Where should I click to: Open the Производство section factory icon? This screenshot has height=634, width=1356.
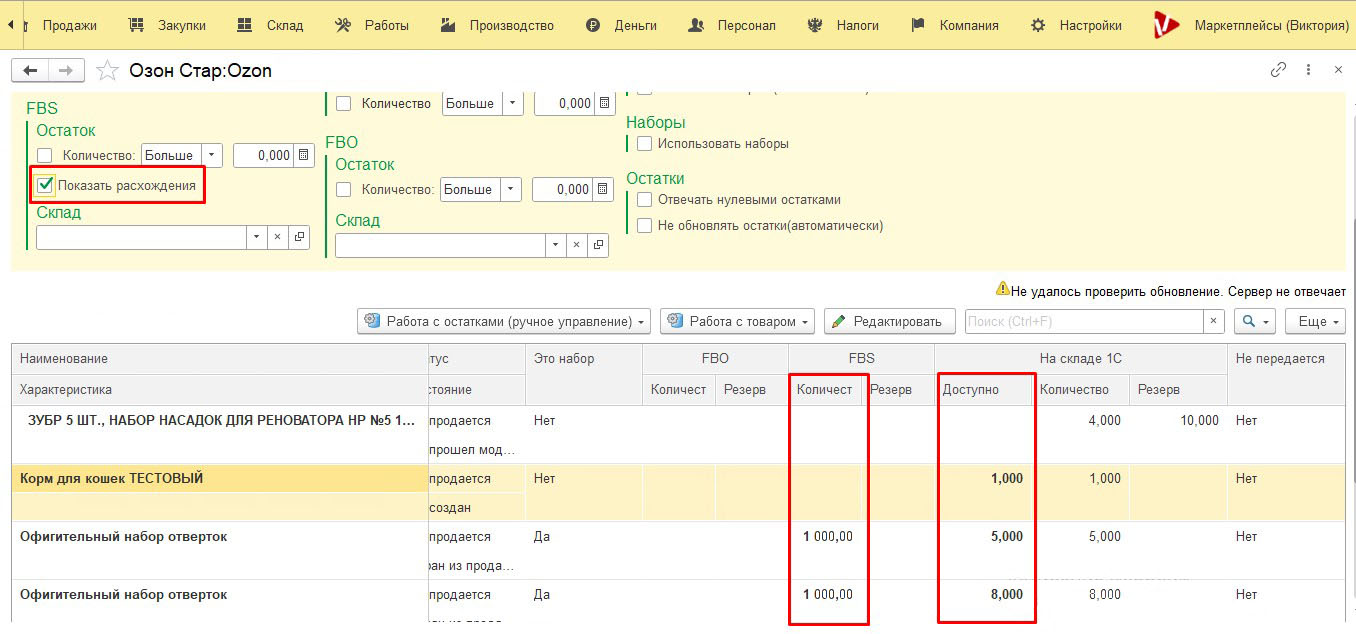[x=497, y=25]
